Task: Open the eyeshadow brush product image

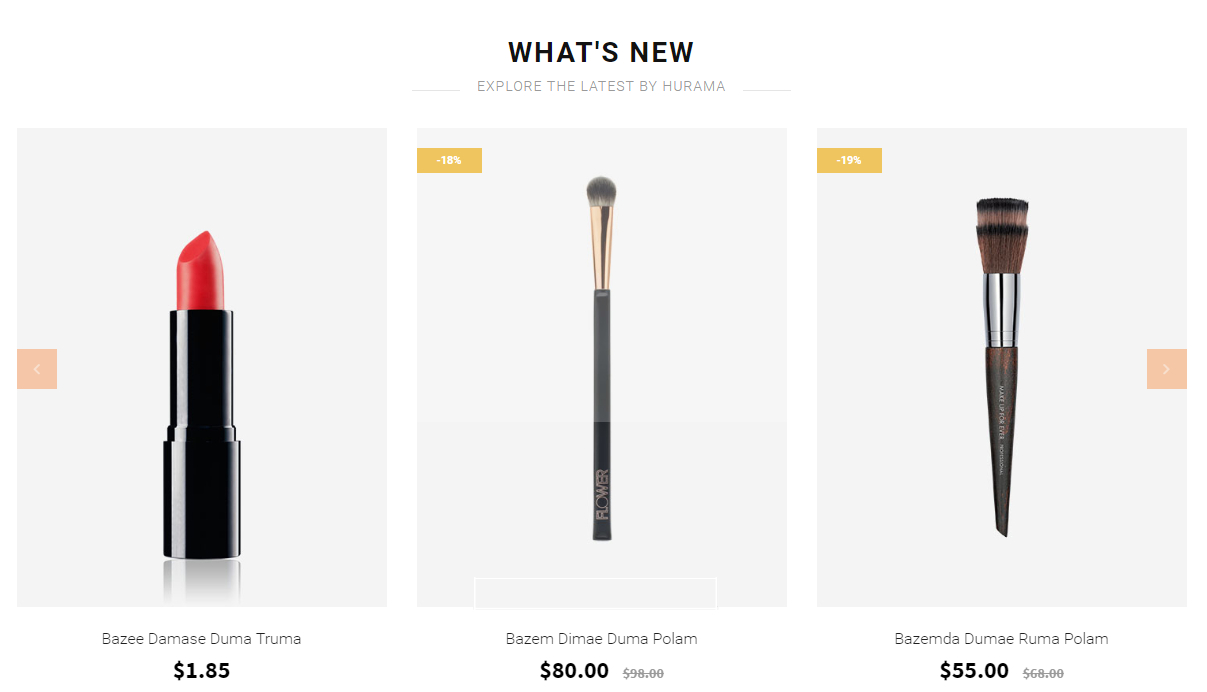Action: 602,360
